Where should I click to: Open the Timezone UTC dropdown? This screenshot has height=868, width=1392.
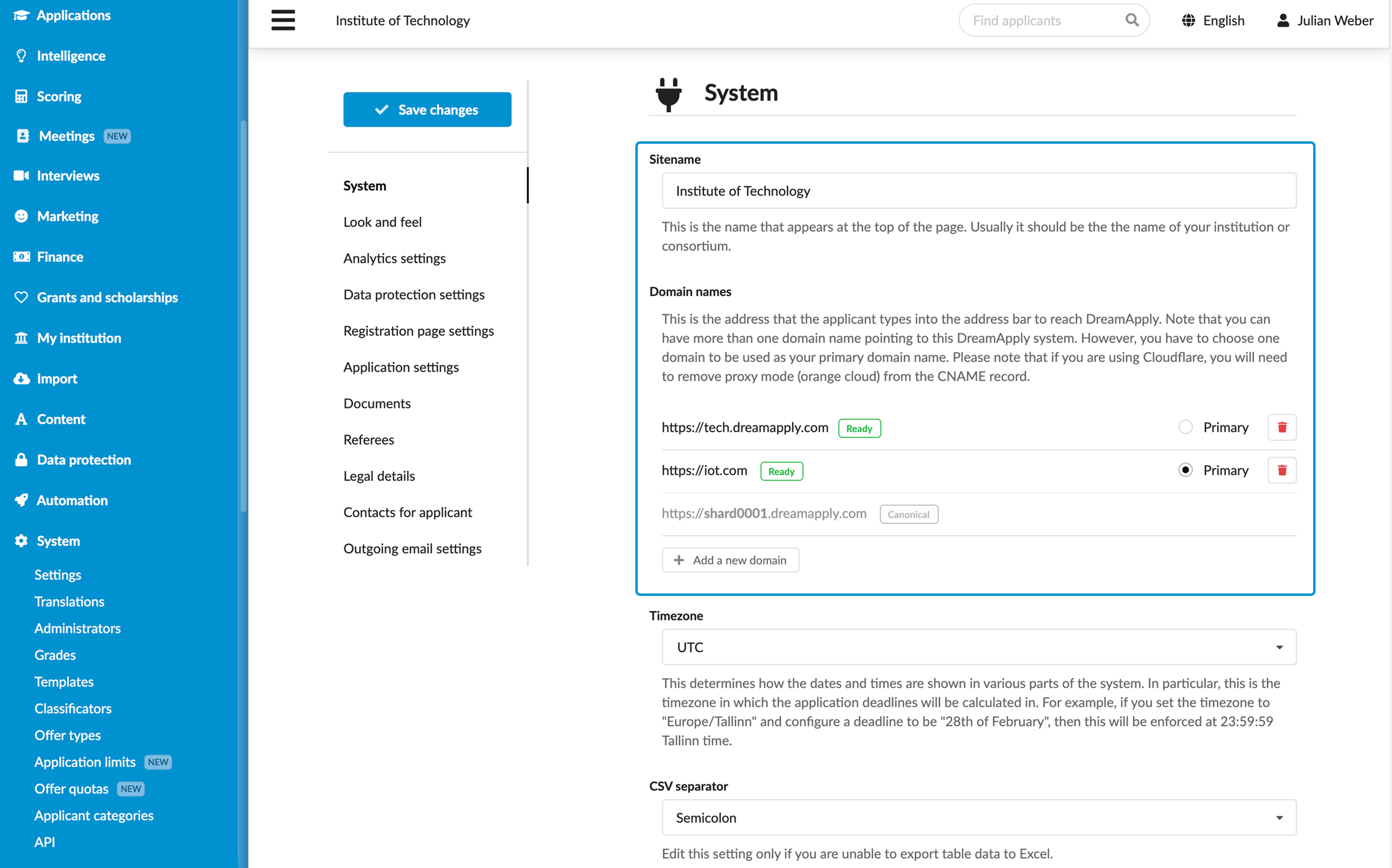[x=978, y=647]
